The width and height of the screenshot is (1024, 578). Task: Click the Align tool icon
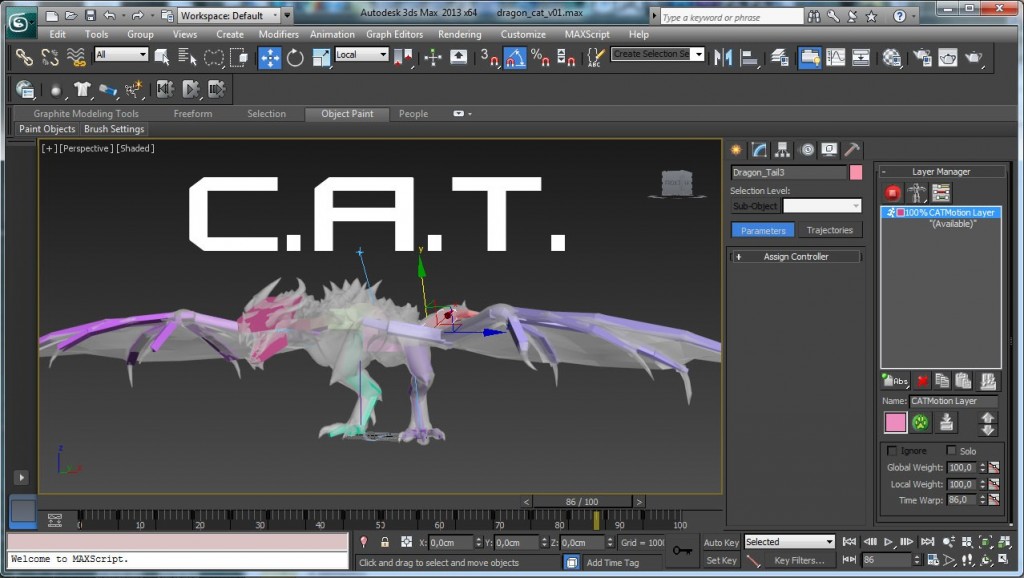[749, 57]
